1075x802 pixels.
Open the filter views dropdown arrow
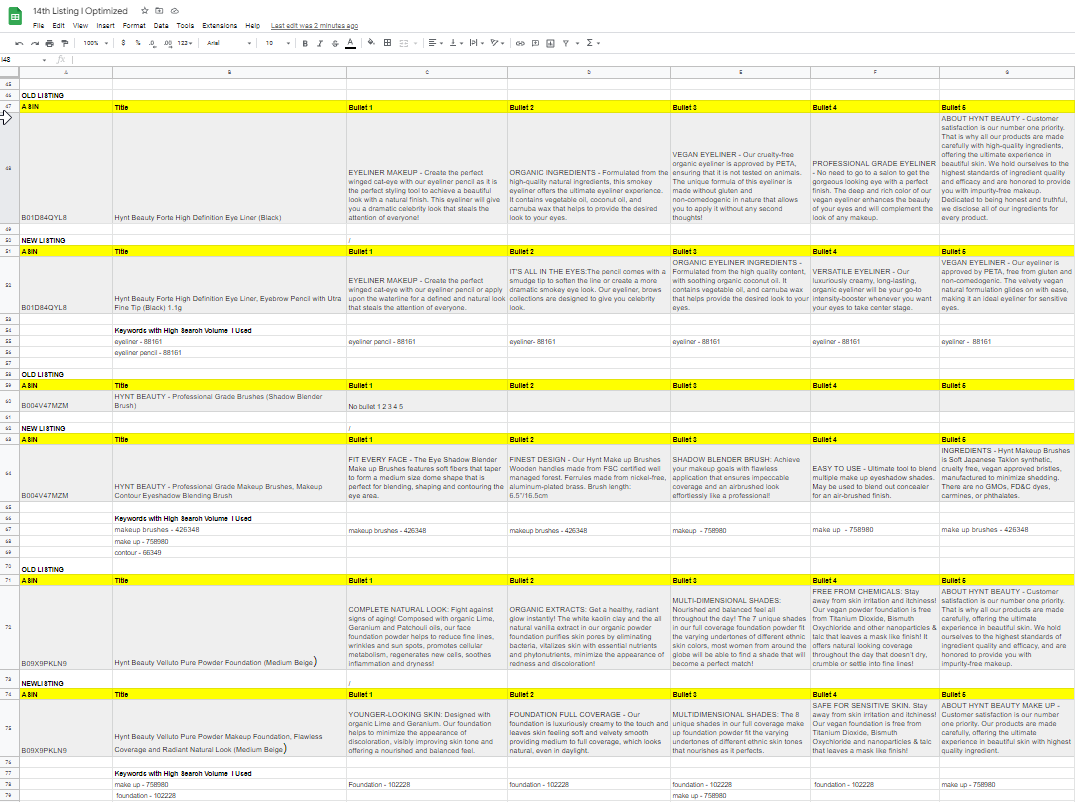[x=577, y=43]
